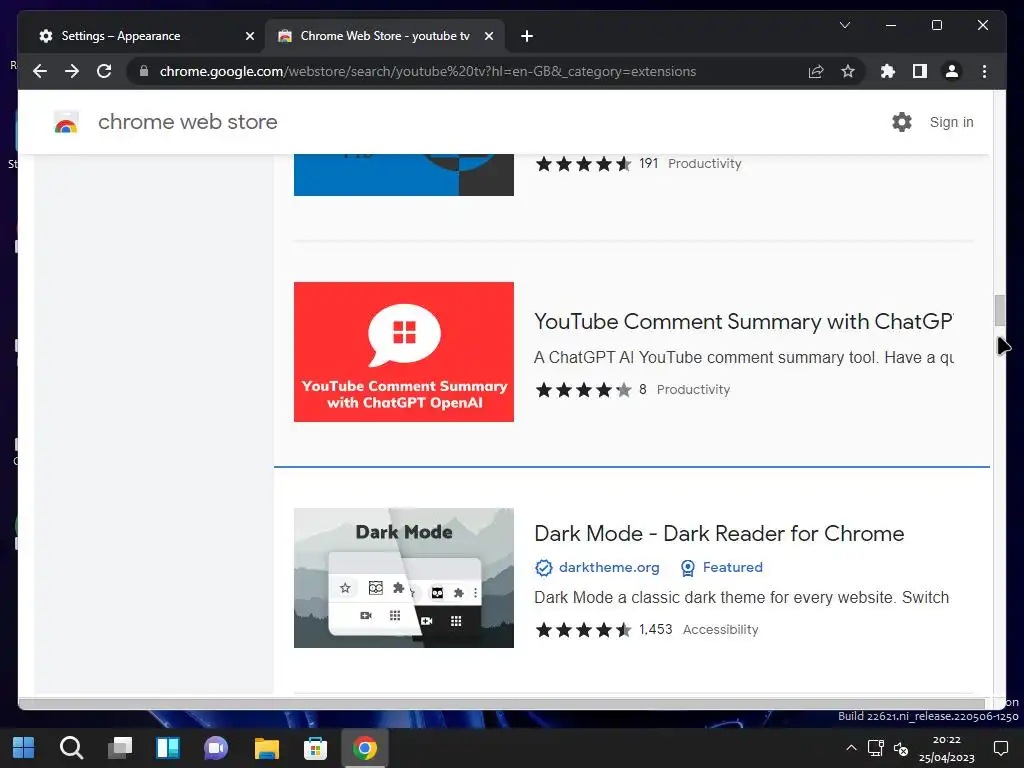
Task: View site information via padlock icon
Action: tap(144, 71)
